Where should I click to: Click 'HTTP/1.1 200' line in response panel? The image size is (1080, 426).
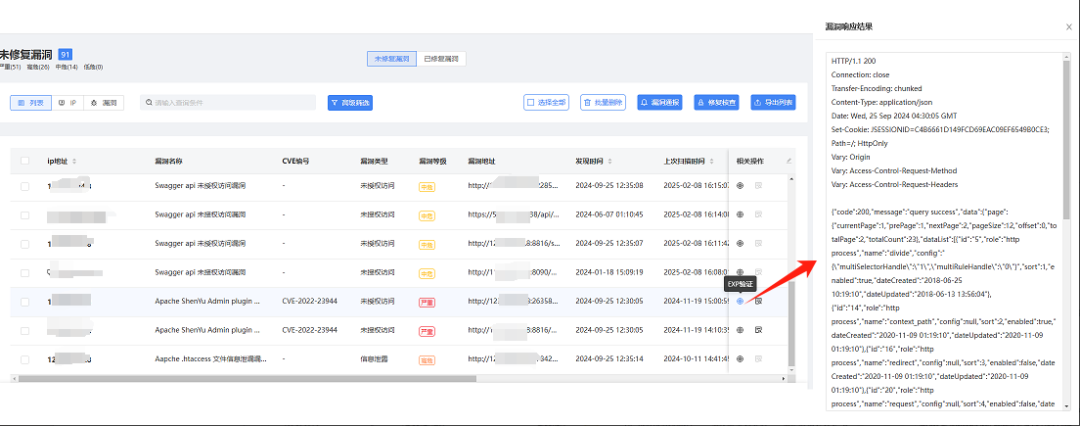coord(853,61)
